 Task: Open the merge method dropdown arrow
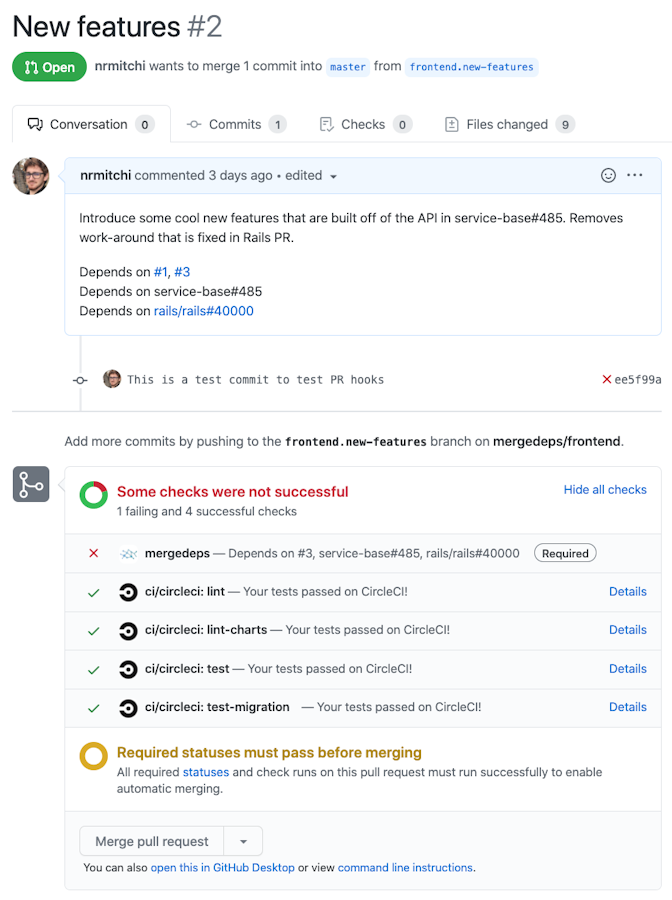(x=243, y=842)
